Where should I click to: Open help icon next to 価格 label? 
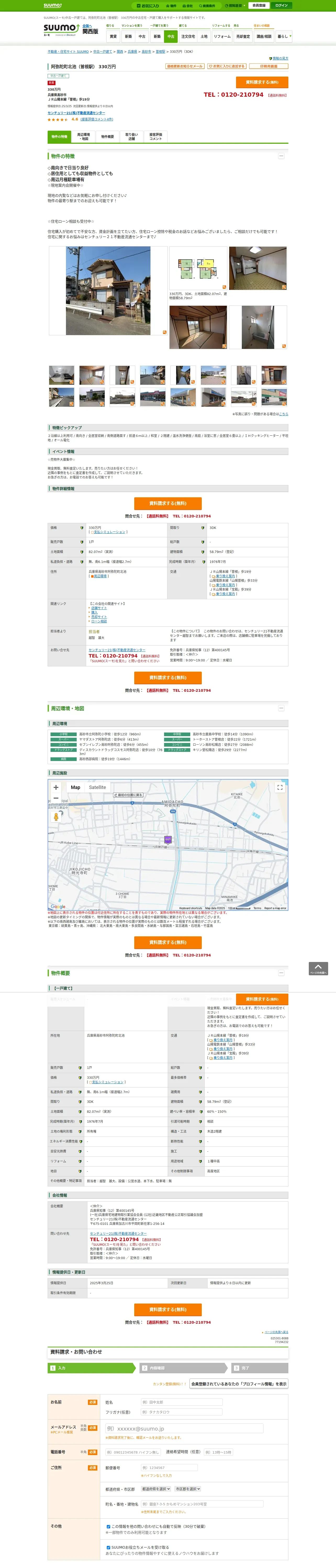click(82, 528)
